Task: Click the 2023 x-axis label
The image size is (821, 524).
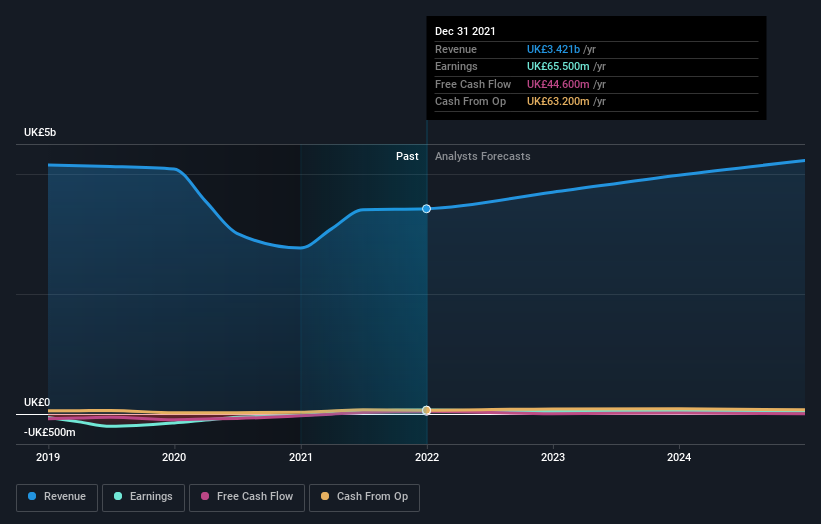Action: pos(553,458)
